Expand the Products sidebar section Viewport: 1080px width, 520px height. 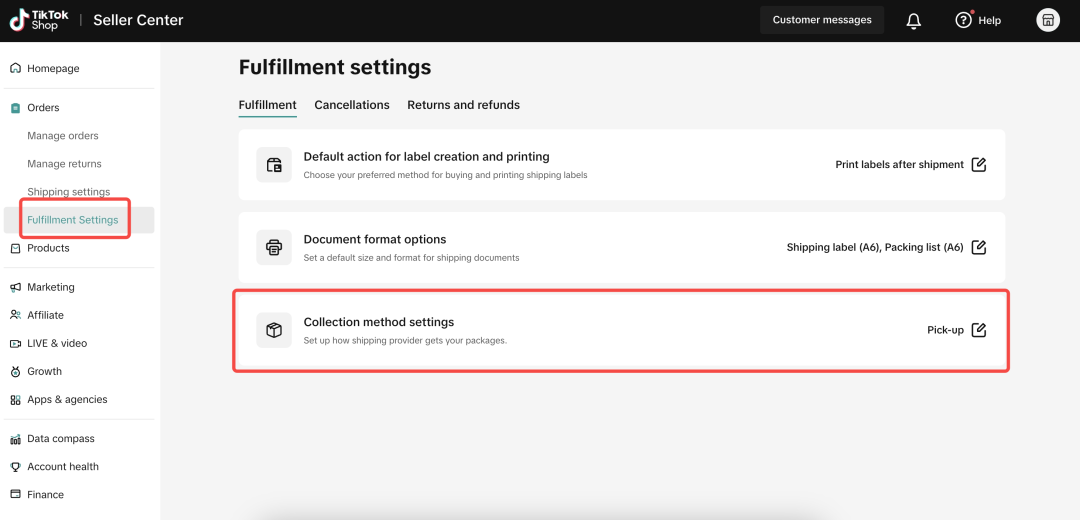tap(48, 248)
